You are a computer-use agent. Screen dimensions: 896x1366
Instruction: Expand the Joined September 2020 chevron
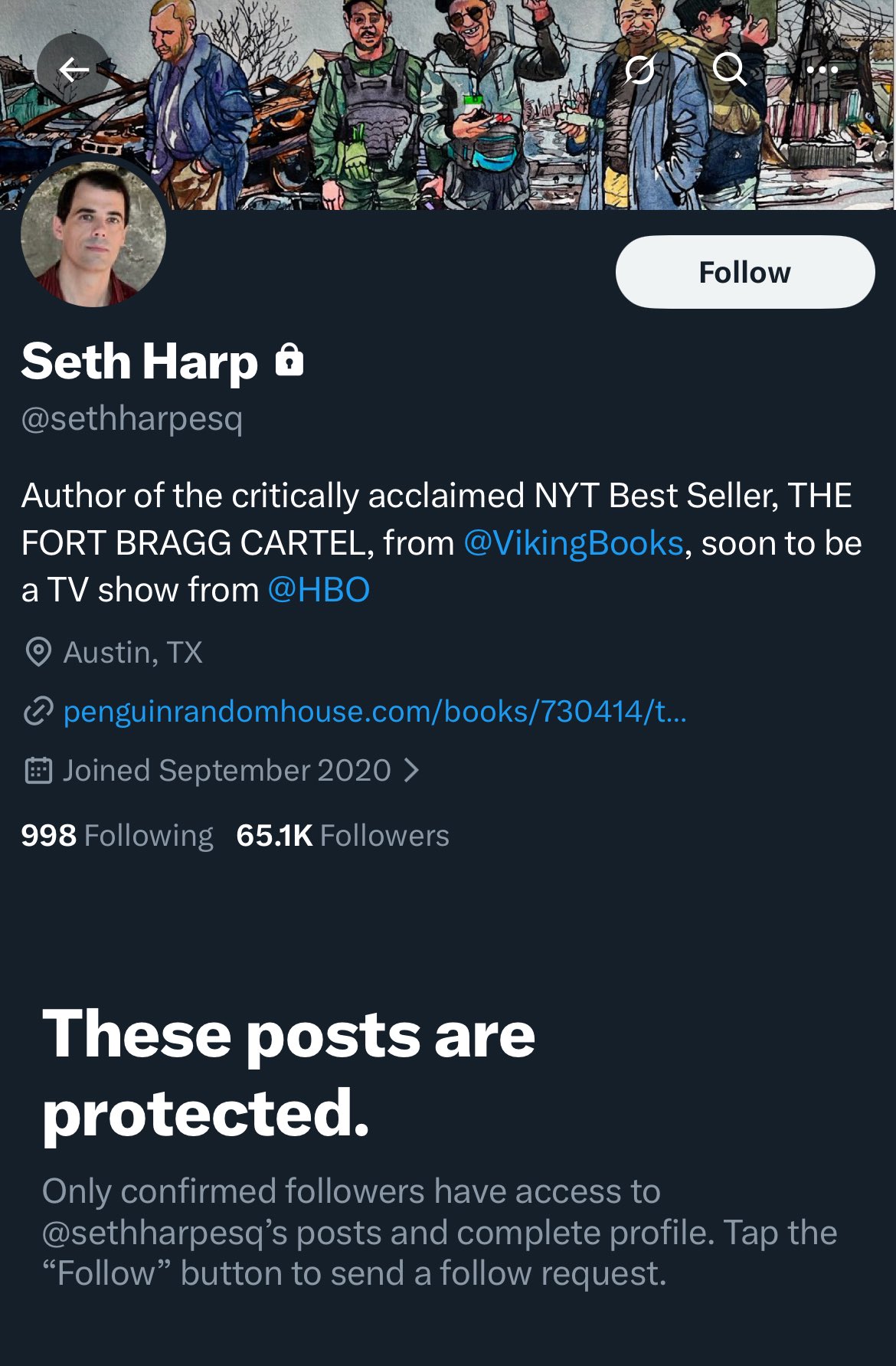pyautogui.click(x=411, y=770)
